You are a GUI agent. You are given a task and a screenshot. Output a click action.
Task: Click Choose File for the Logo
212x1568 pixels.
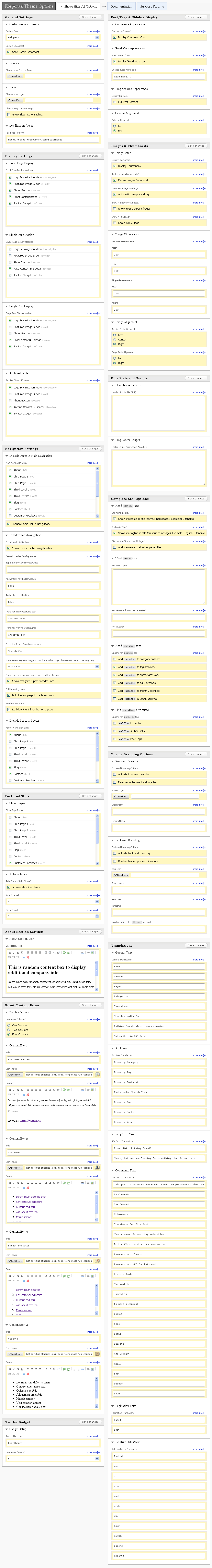point(15,100)
